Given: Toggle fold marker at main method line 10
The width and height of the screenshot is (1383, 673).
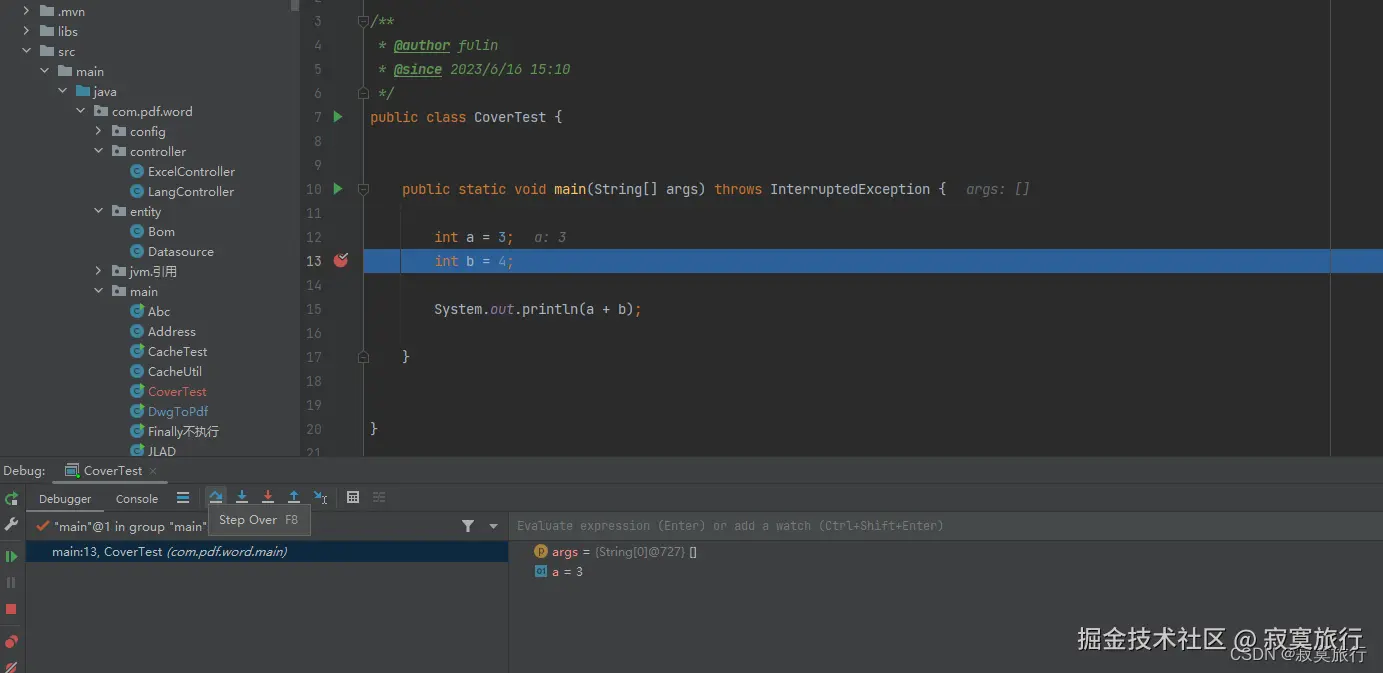Looking at the screenshot, I should 363,189.
